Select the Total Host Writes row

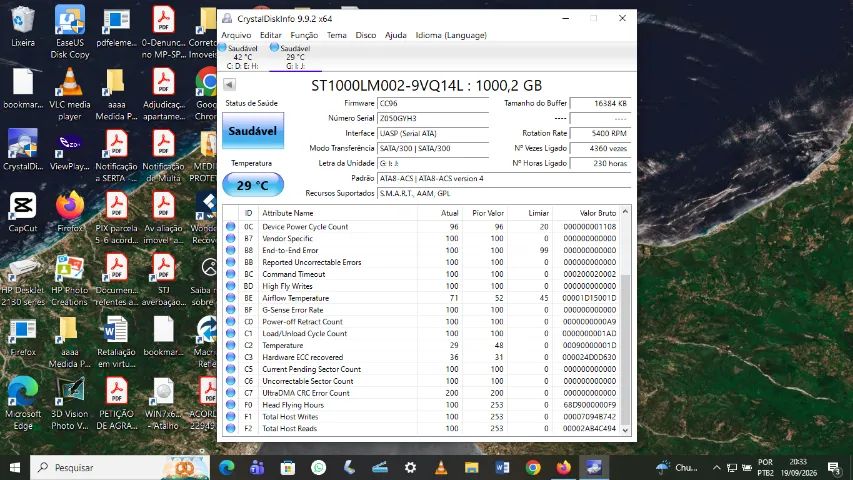pos(421,416)
